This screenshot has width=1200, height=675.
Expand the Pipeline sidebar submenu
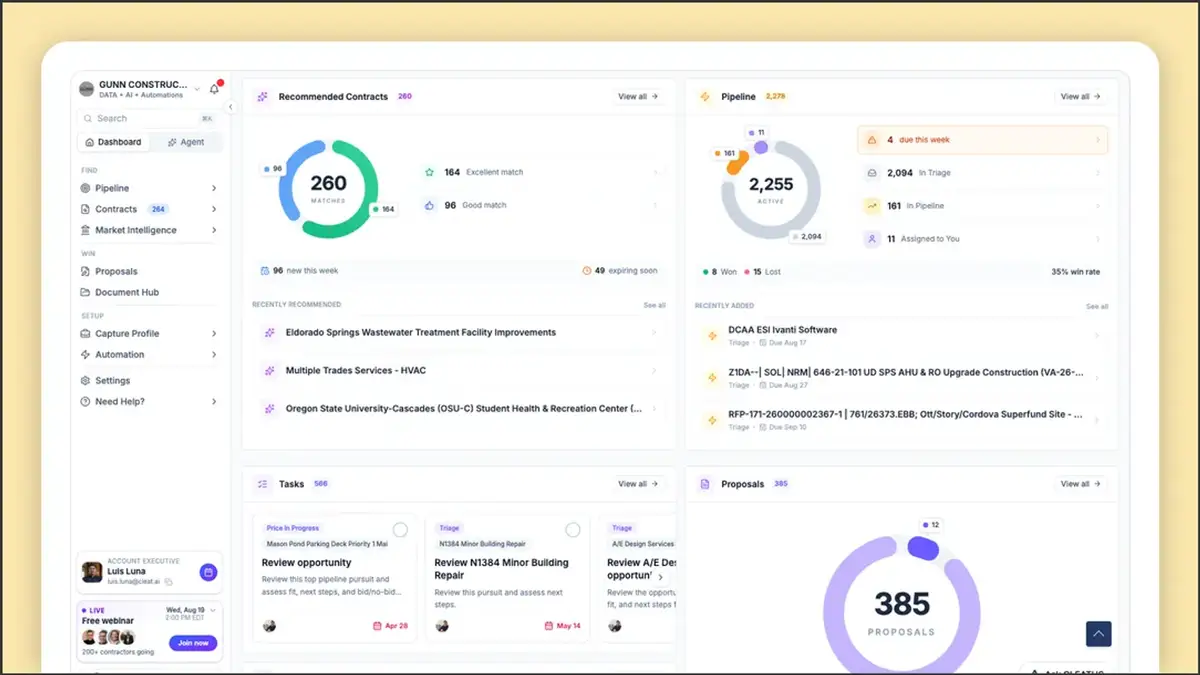tap(214, 188)
